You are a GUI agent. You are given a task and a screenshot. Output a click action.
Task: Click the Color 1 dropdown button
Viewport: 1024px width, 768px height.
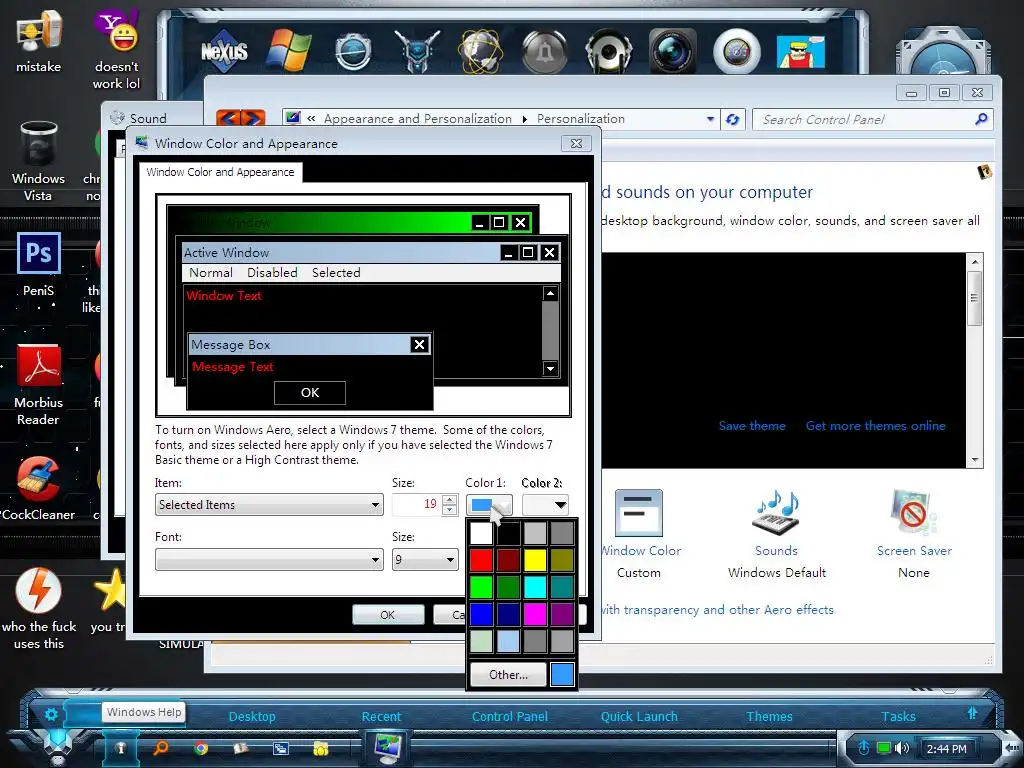[x=489, y=505]
